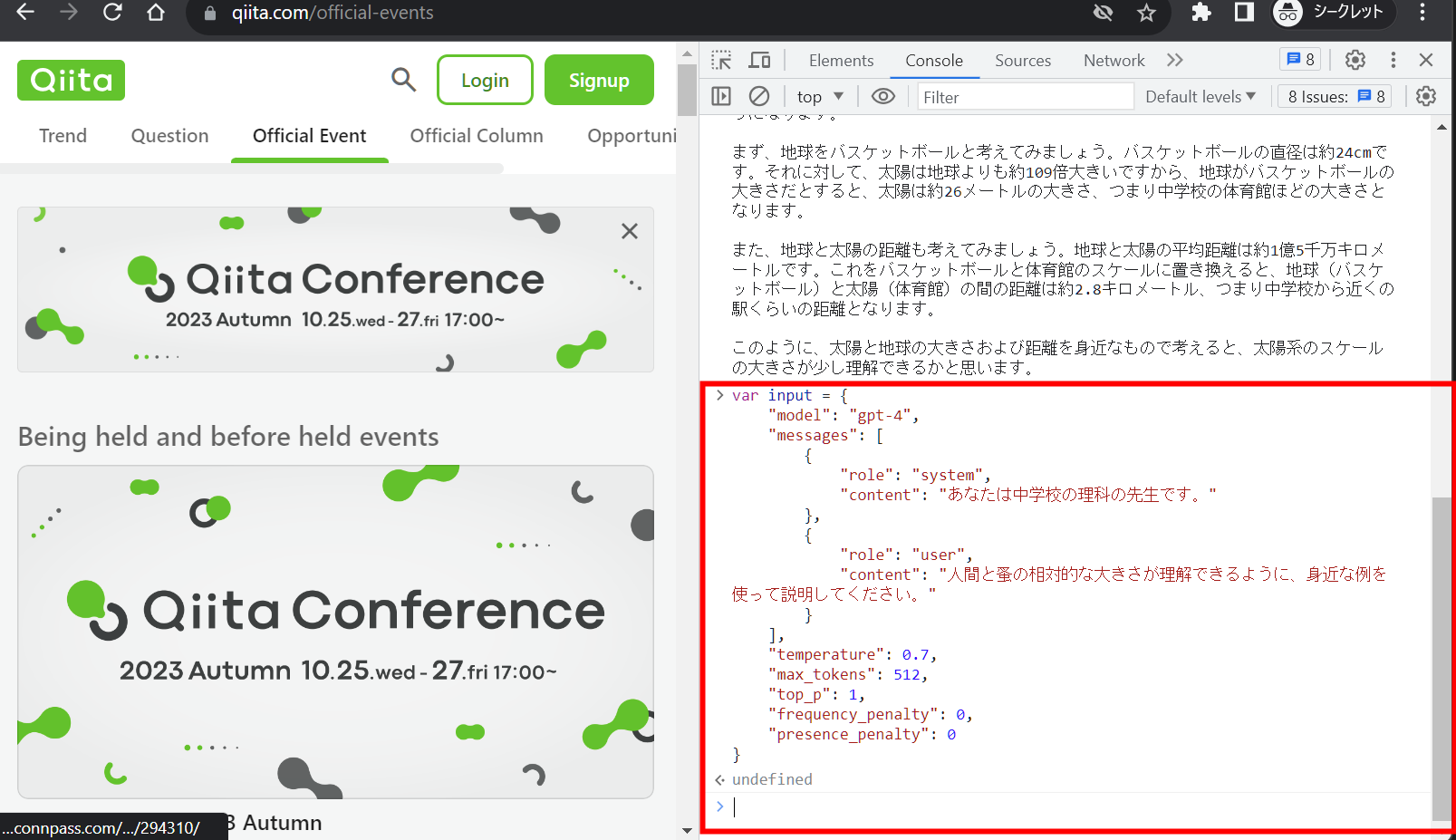Viewport: 1456px width, 840px height.
Task: Click the "Being held and before held events" heading
Action: pyautogui.click(x=228, y=437)
